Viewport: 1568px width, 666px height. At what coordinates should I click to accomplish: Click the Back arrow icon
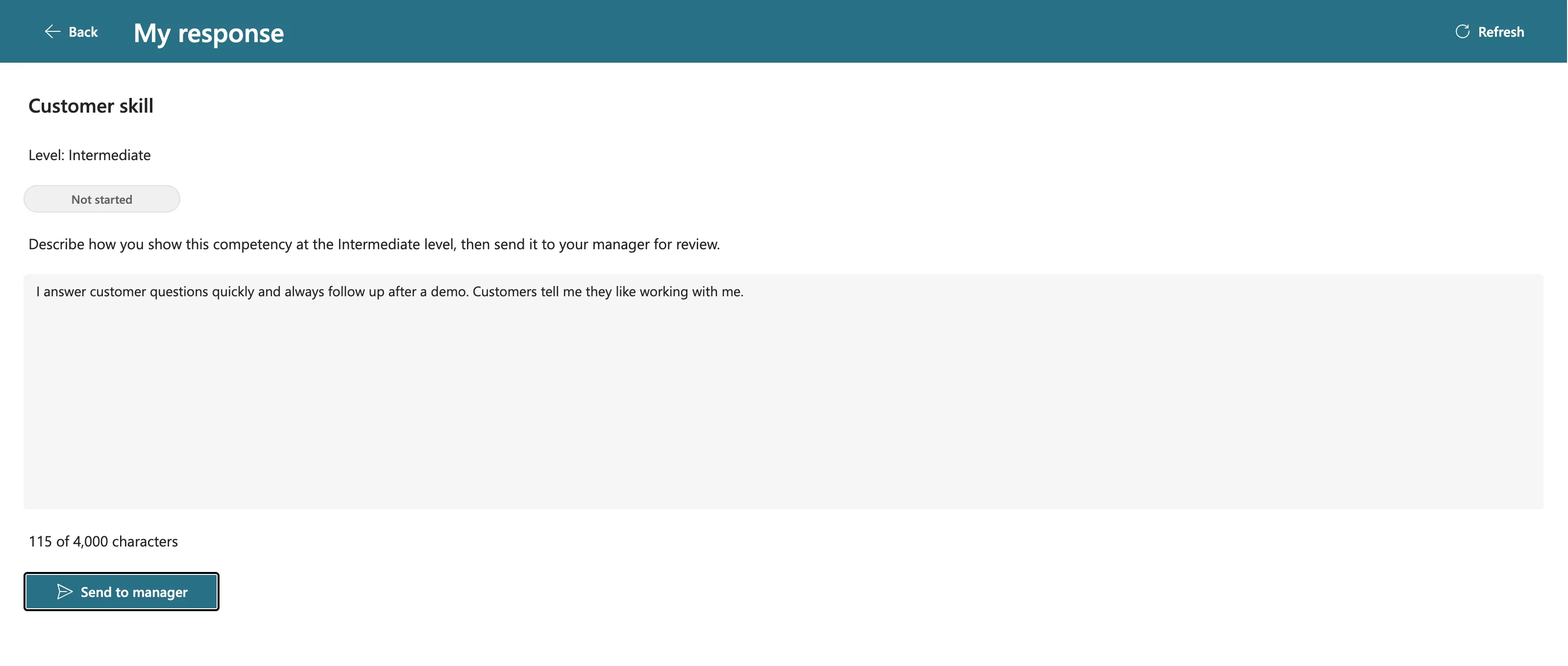point(52,32)
